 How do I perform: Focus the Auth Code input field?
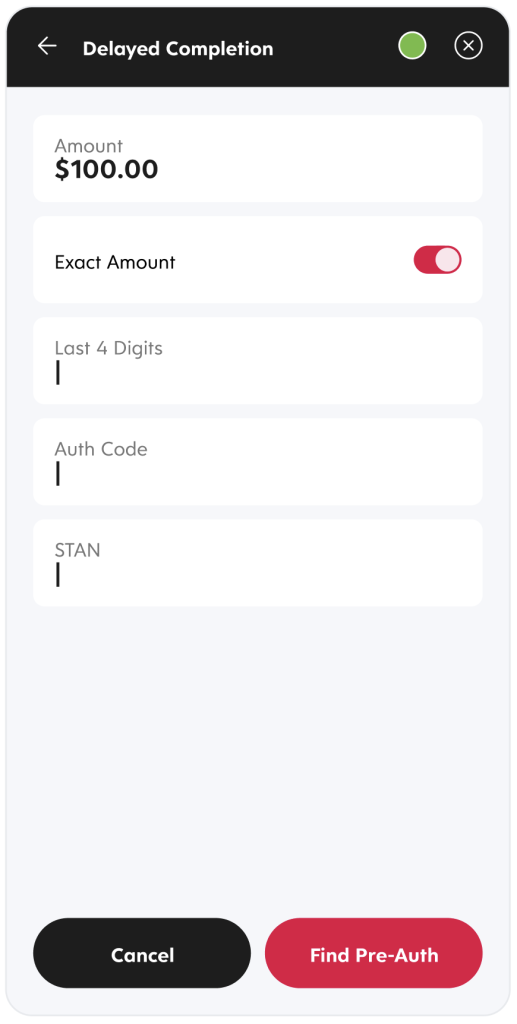click(x=258, y=462)
